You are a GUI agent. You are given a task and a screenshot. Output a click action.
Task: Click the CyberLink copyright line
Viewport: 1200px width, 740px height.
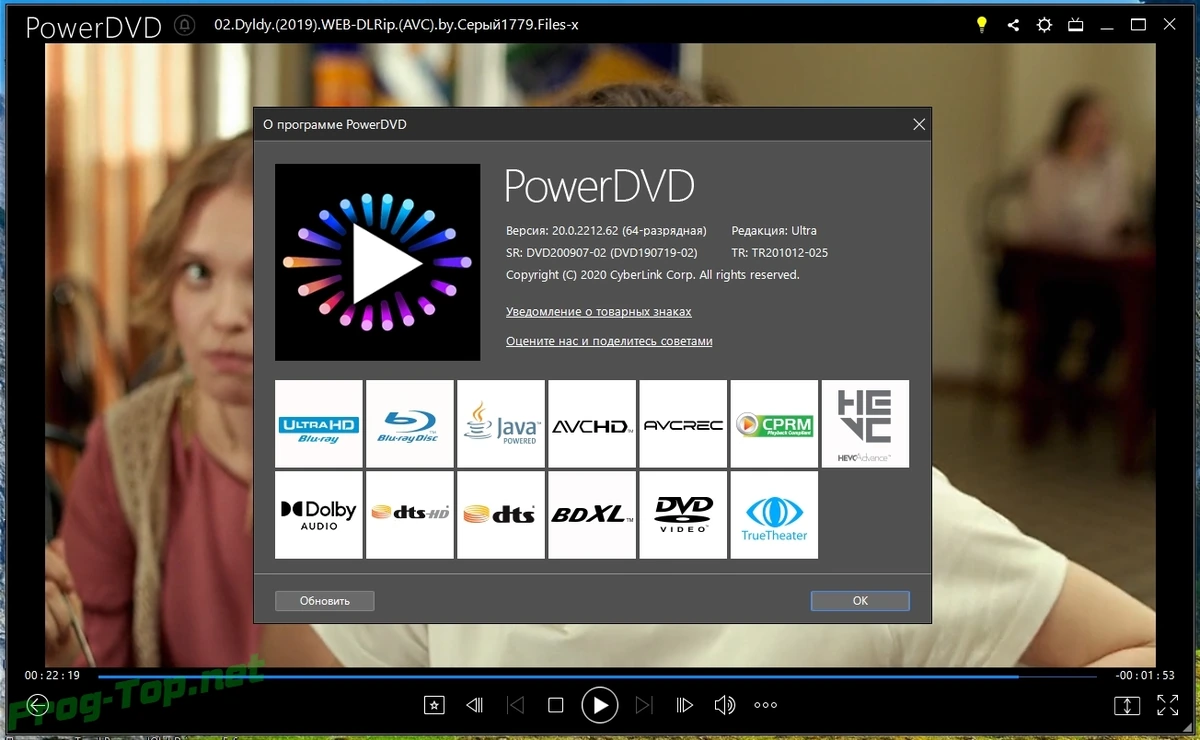point(653,275)
